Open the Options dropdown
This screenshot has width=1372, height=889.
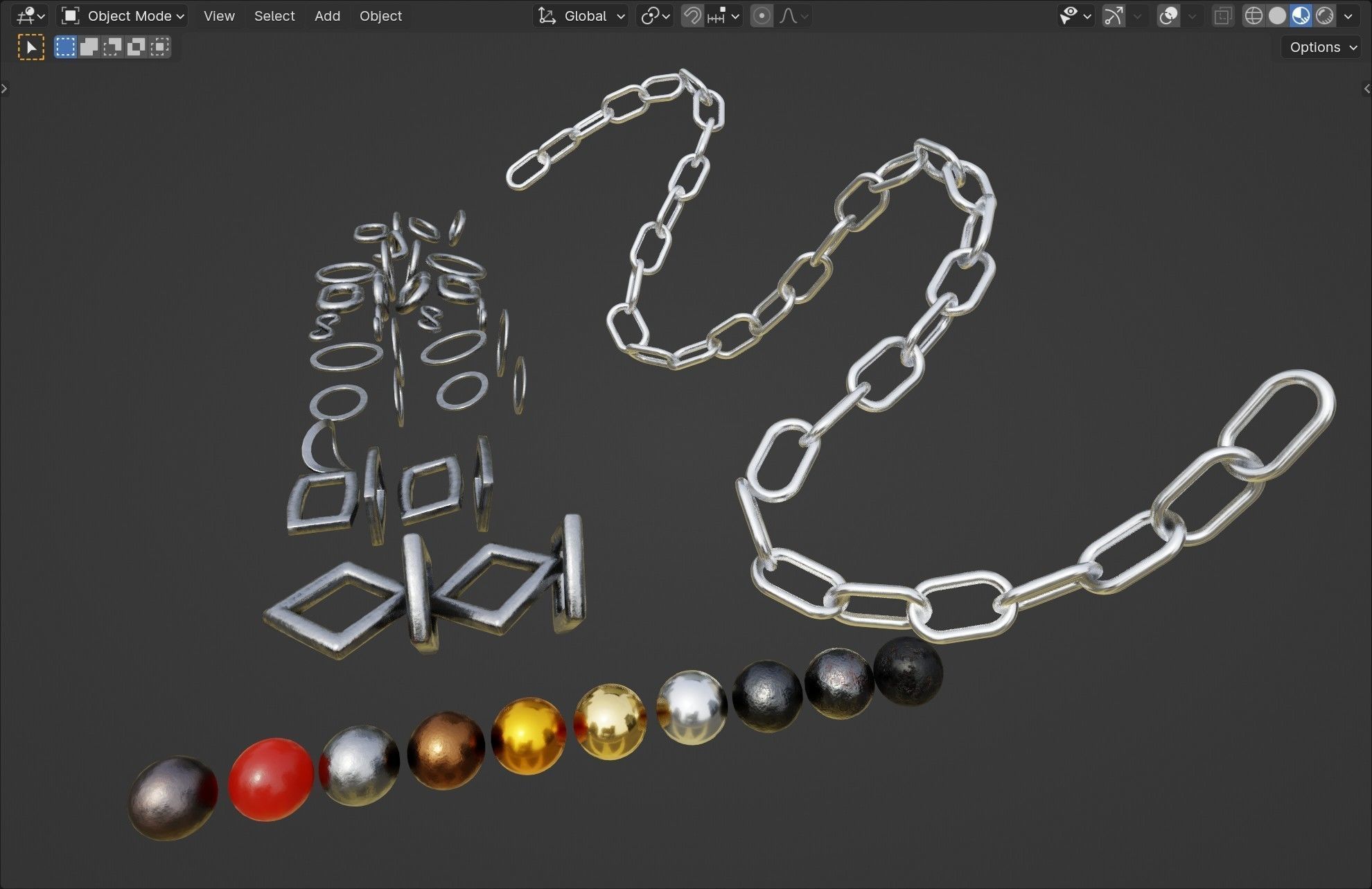coord(1321,47)
